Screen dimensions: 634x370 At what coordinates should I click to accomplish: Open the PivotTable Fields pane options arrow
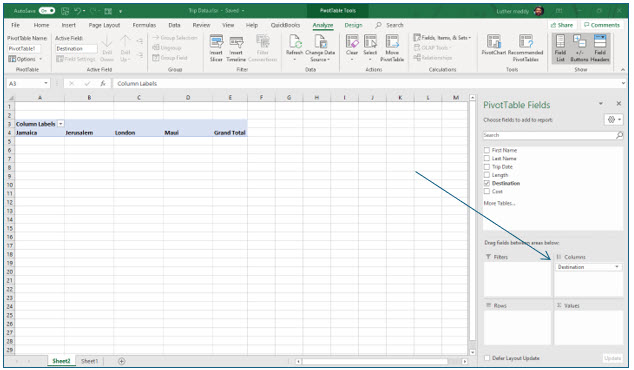(x=601, y=104)
